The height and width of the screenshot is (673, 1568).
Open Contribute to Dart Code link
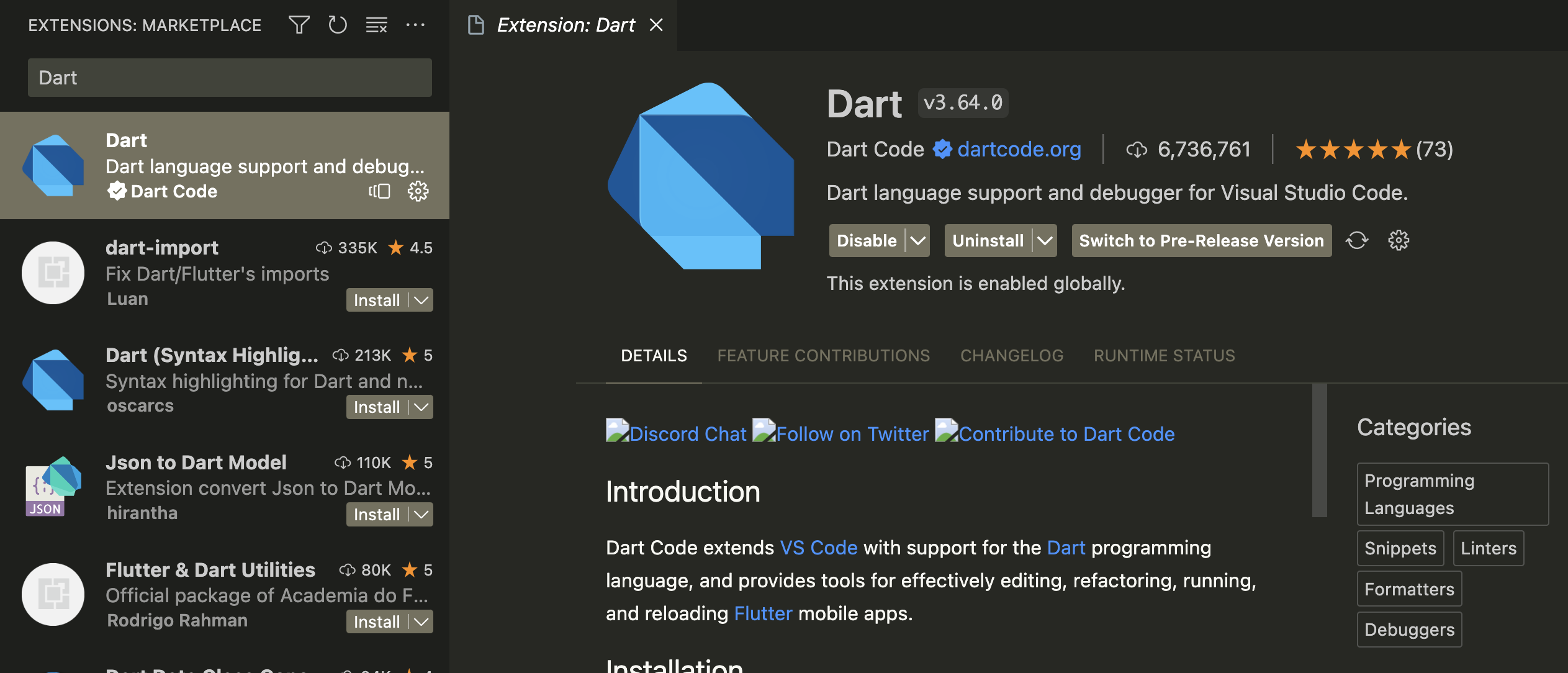[x=1055, y=433]
